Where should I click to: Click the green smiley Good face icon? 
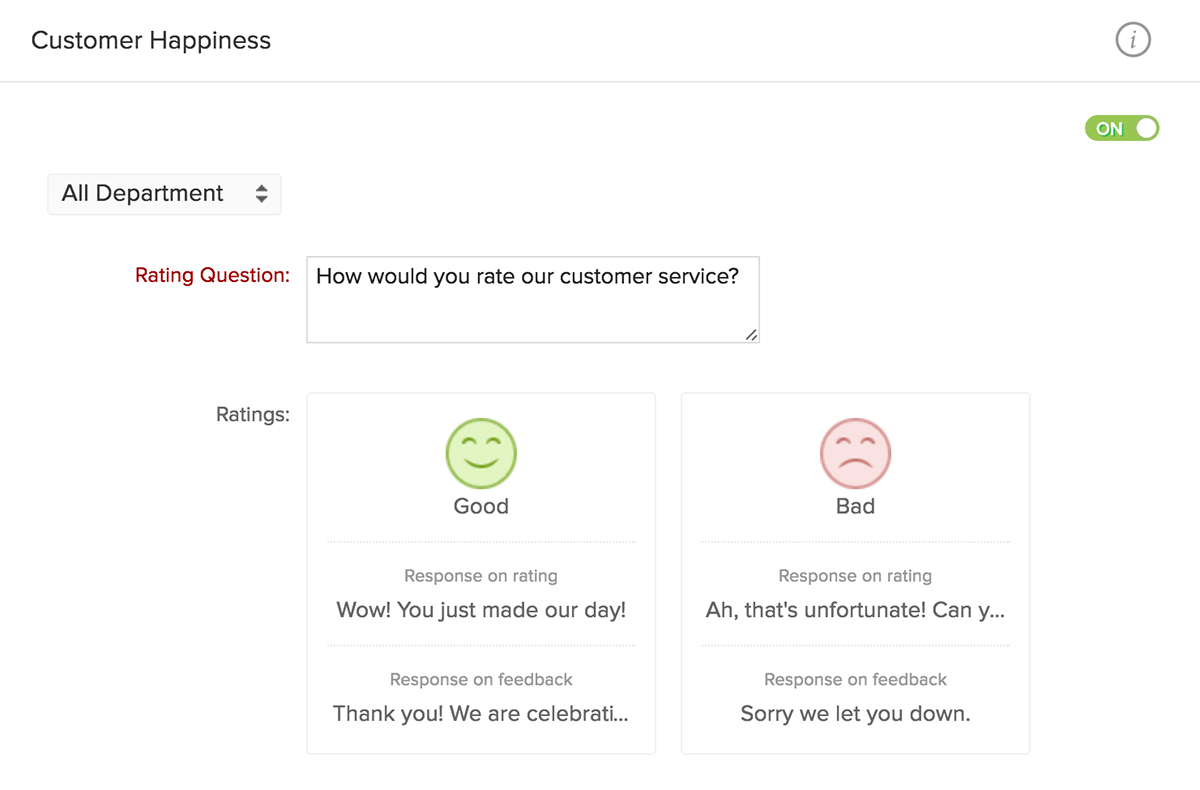pyautogui.click(x=481, y=453)
